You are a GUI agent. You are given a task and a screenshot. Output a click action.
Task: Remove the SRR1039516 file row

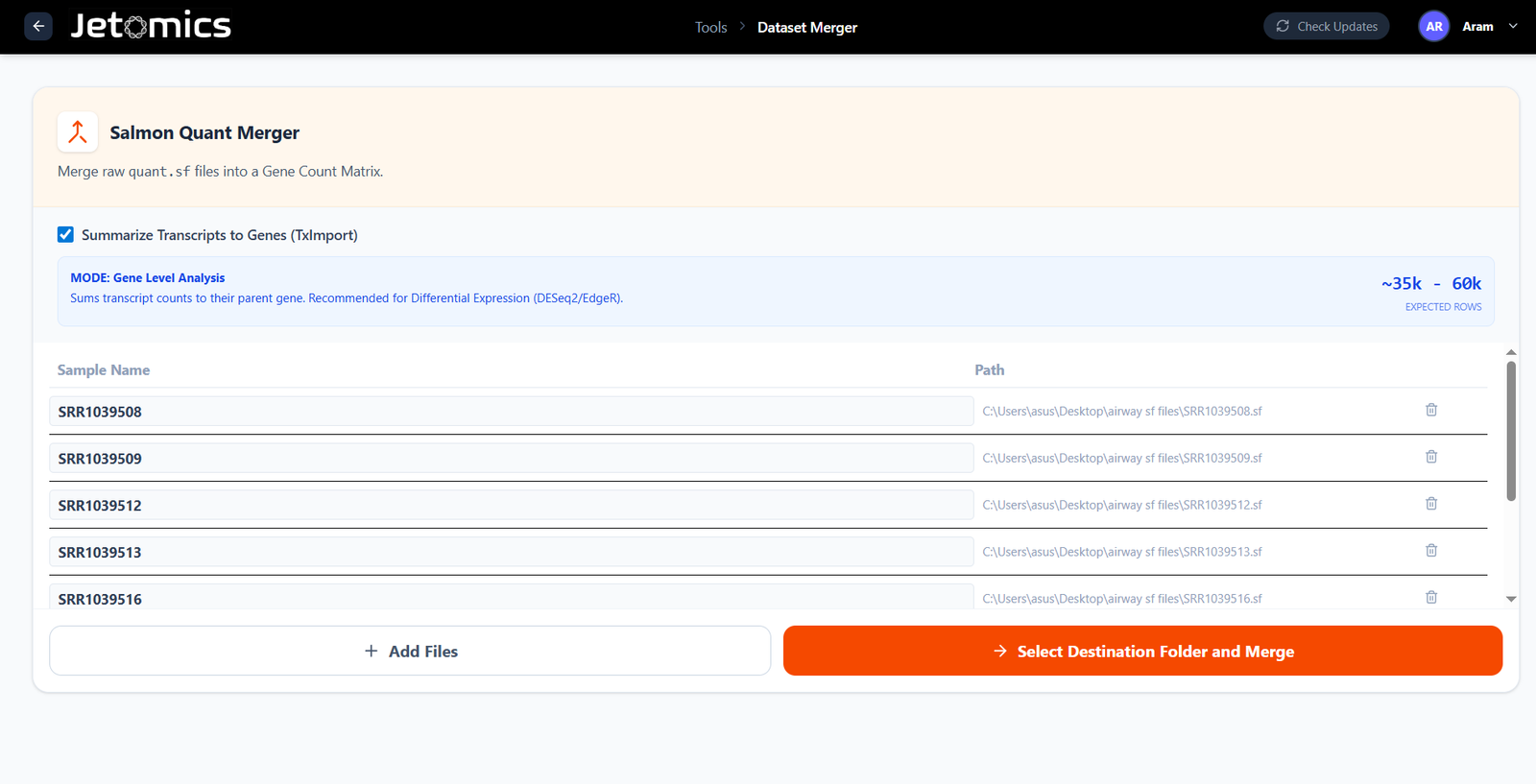[x=1430, y=597]
